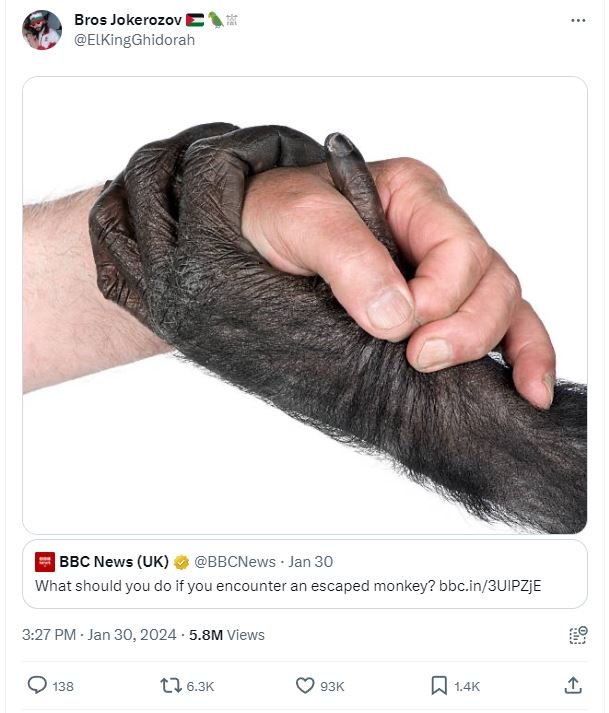Click the BBC News red logo avatar

pyautogui.click(x=45, y=562)
